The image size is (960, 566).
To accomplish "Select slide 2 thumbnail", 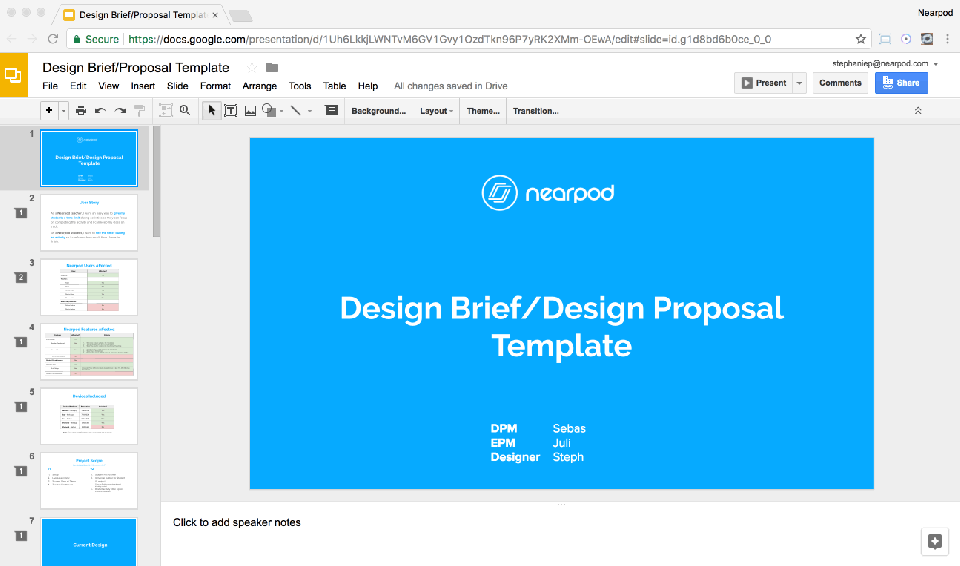I will click(x=89, y=222).
